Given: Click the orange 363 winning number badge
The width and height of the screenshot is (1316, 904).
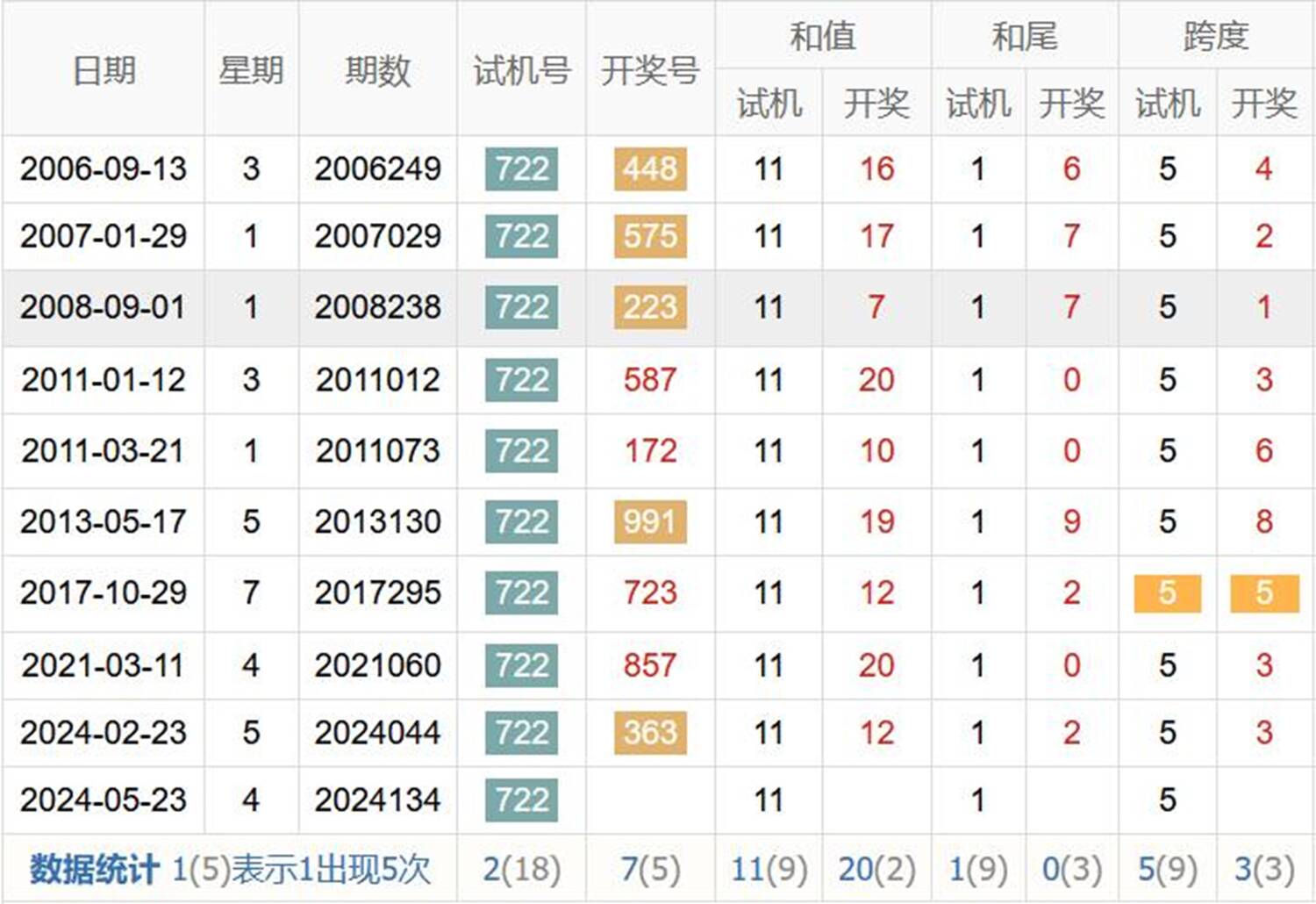Looking at the screenshot, I should (x=650, y=732).
